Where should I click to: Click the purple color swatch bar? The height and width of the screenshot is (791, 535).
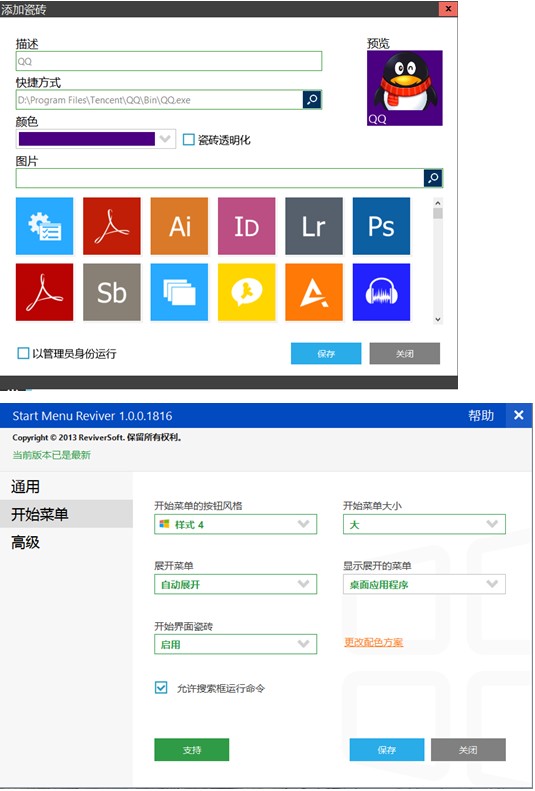pos(87,139)
